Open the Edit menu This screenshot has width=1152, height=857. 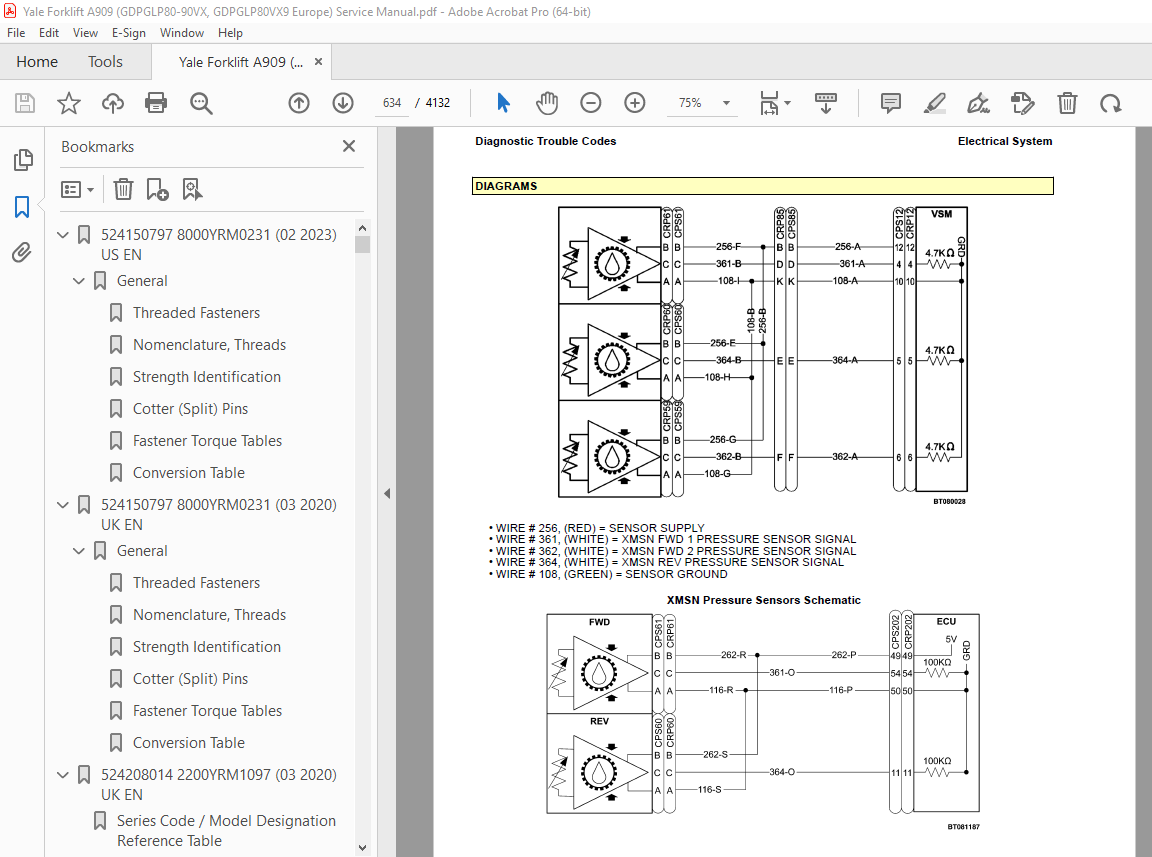pos(49,33)
